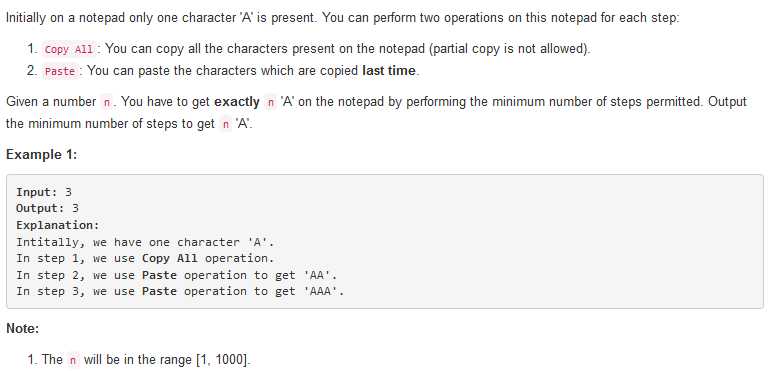The height and width of the screenshot is (371, 769).
Task: Click 'Intitally, we have one character' line
Action: click(145, 242)
